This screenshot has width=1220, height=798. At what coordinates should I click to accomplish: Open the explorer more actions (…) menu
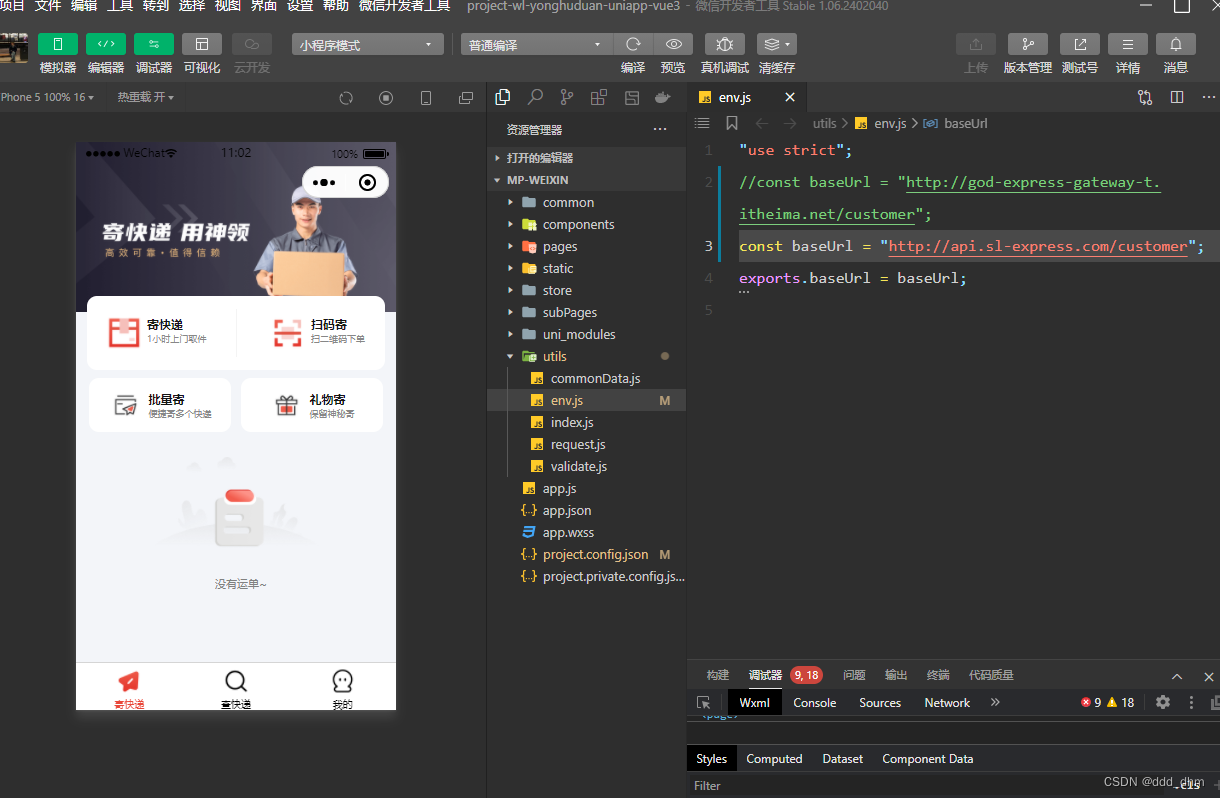click(x=660, y=129)
